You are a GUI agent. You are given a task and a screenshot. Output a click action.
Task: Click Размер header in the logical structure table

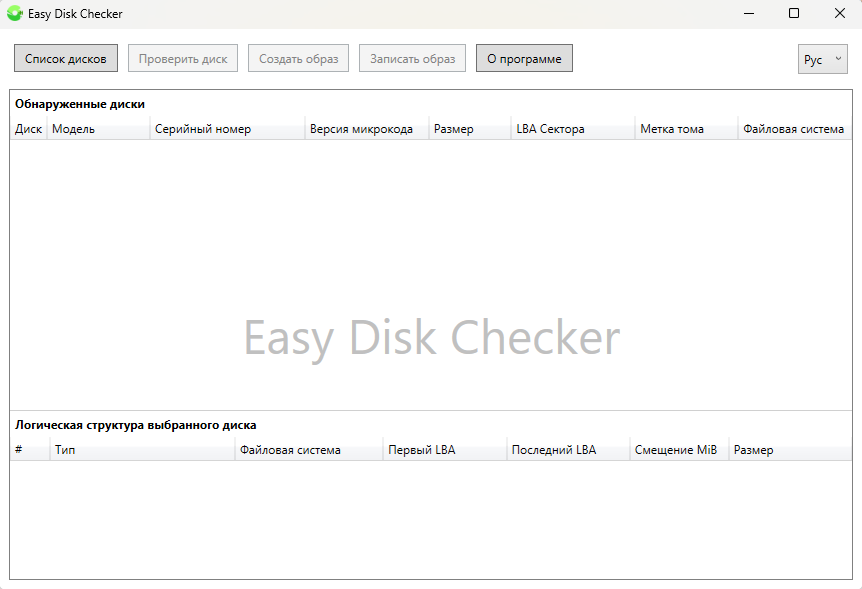(x=791, y=450)
